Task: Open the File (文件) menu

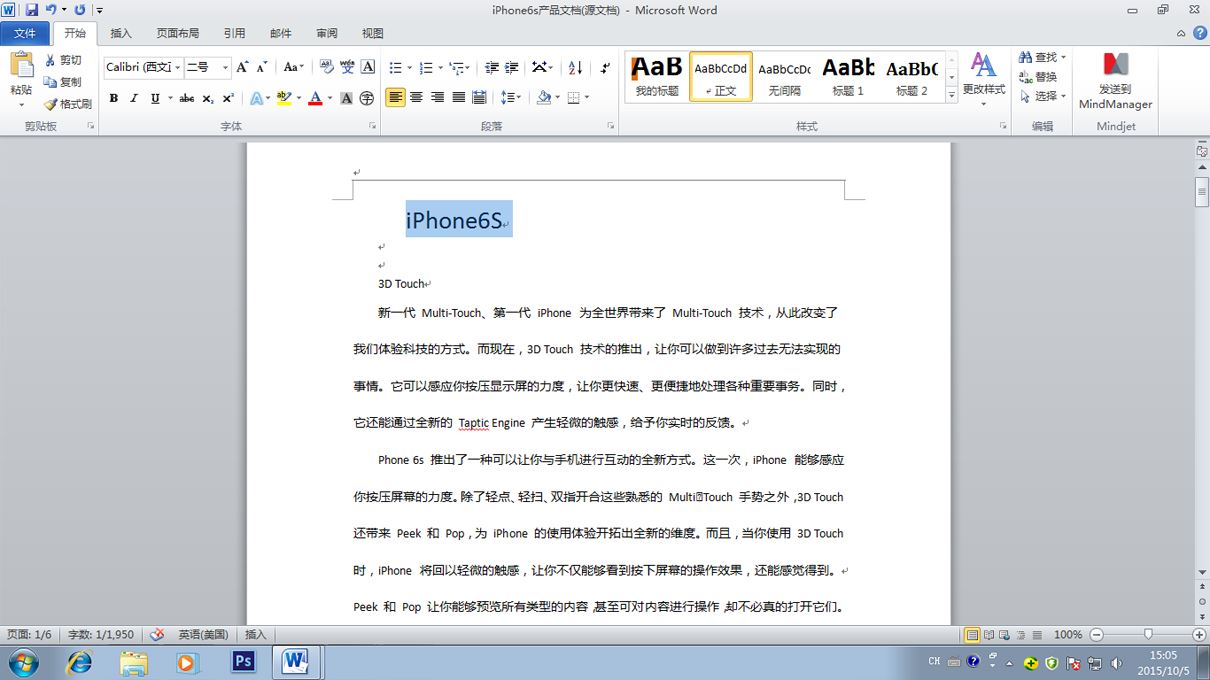Action: pos(25,33)
